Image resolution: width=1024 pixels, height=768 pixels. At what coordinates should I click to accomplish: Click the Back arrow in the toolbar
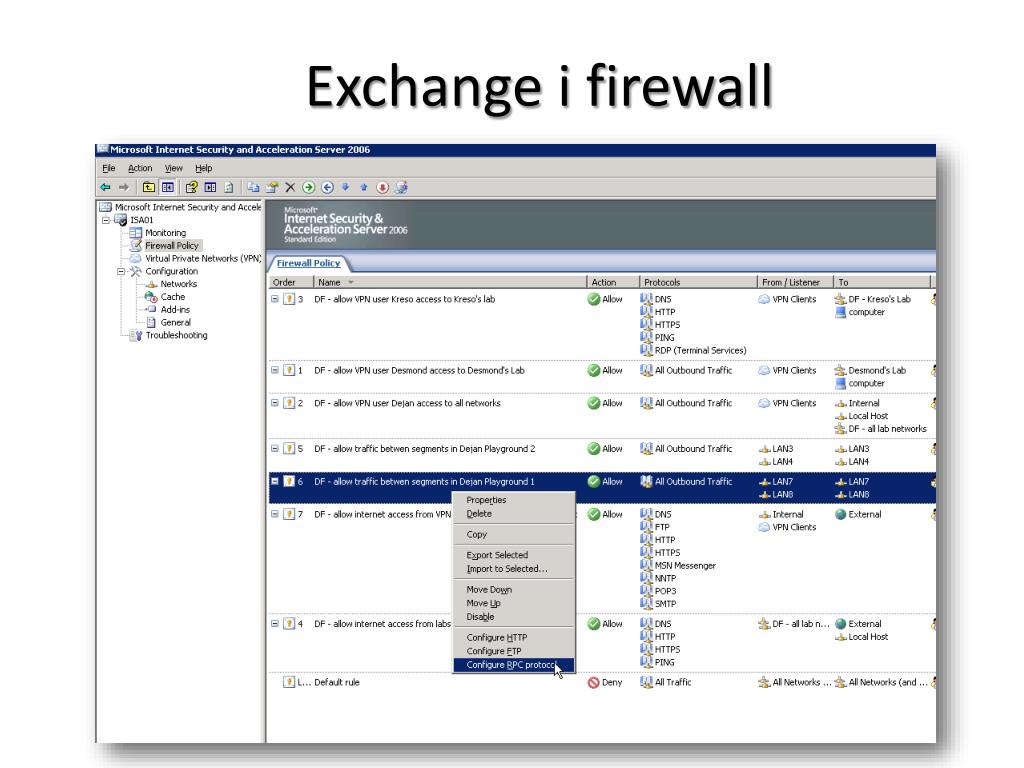point(105,187)
